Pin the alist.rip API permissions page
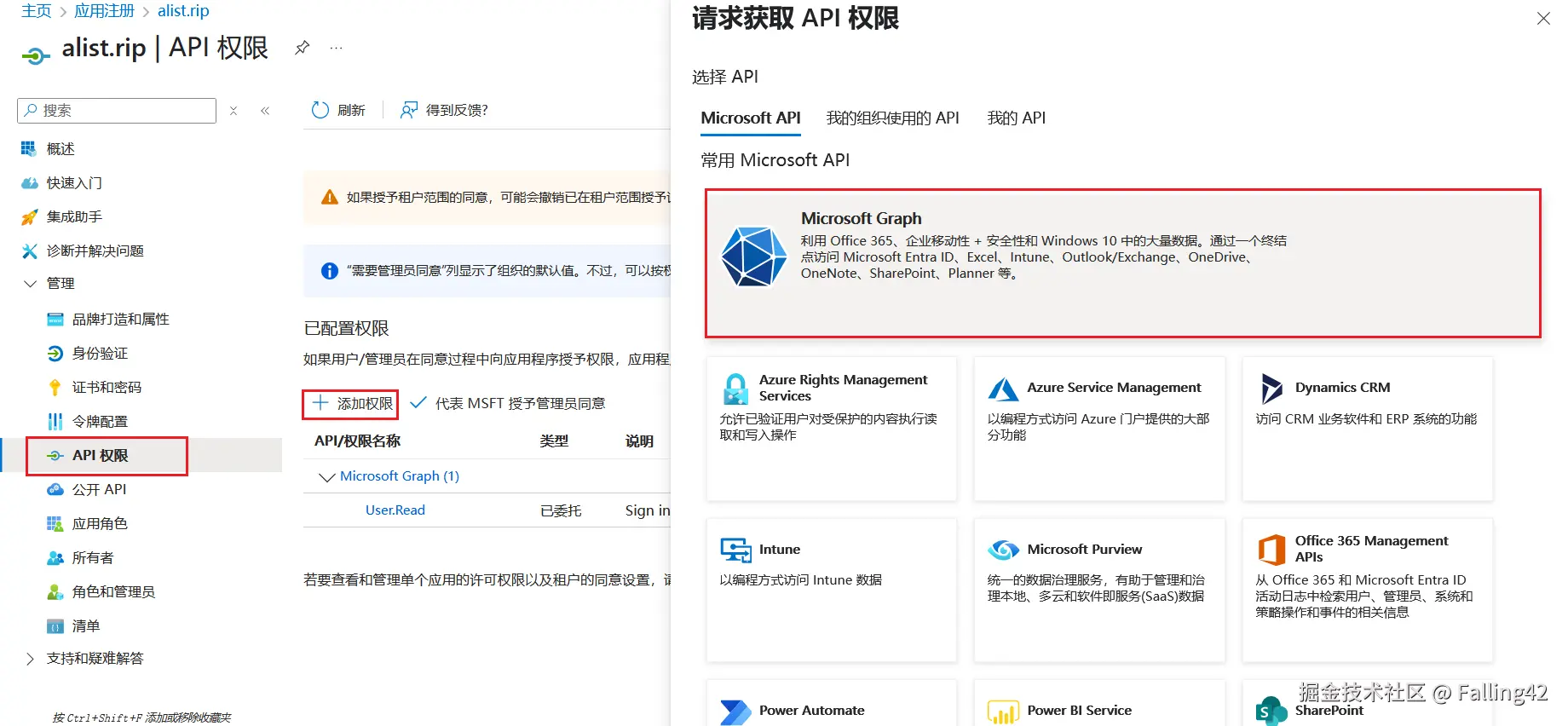 click(x=302, y=48)
